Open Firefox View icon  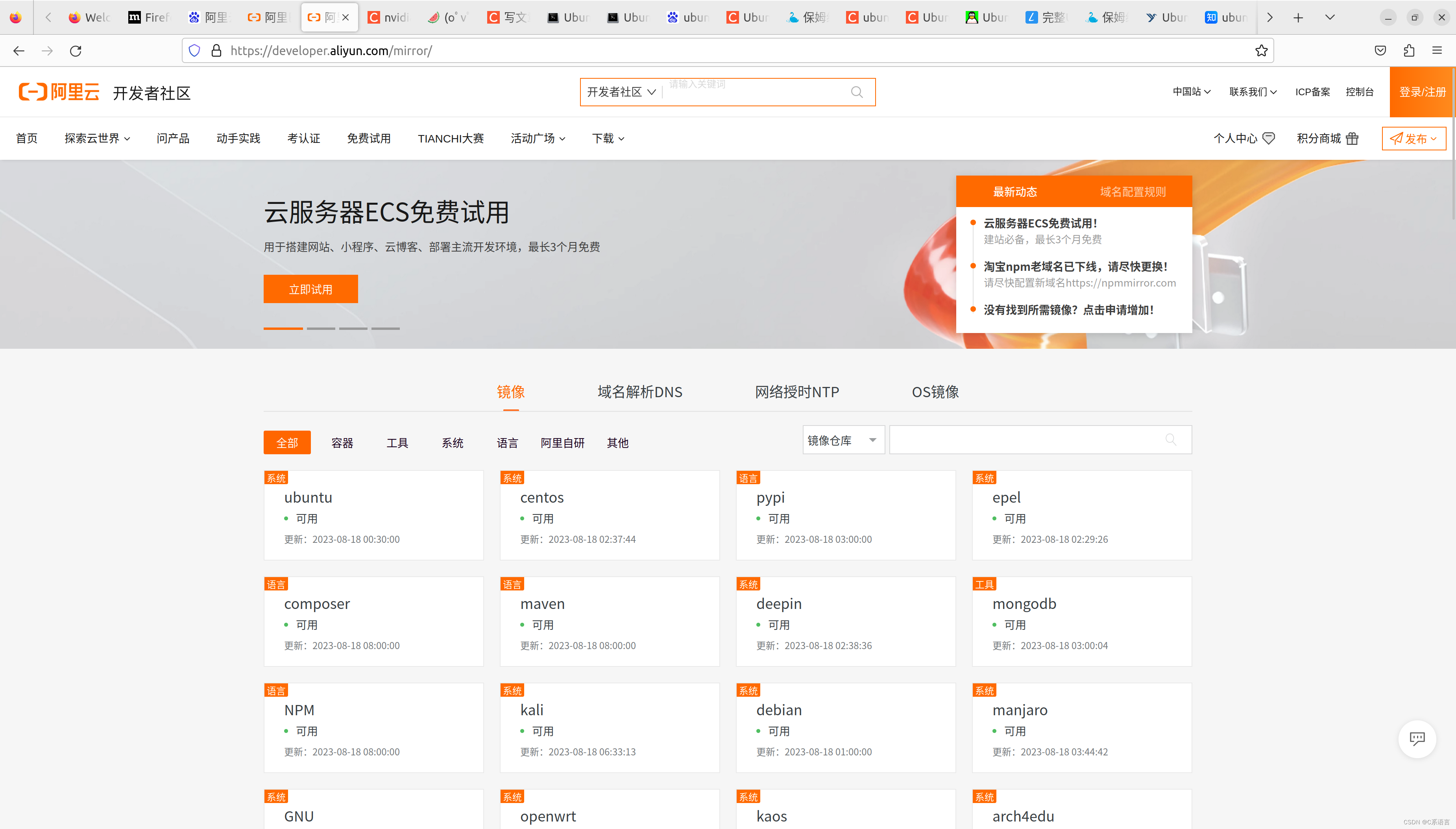15,18
